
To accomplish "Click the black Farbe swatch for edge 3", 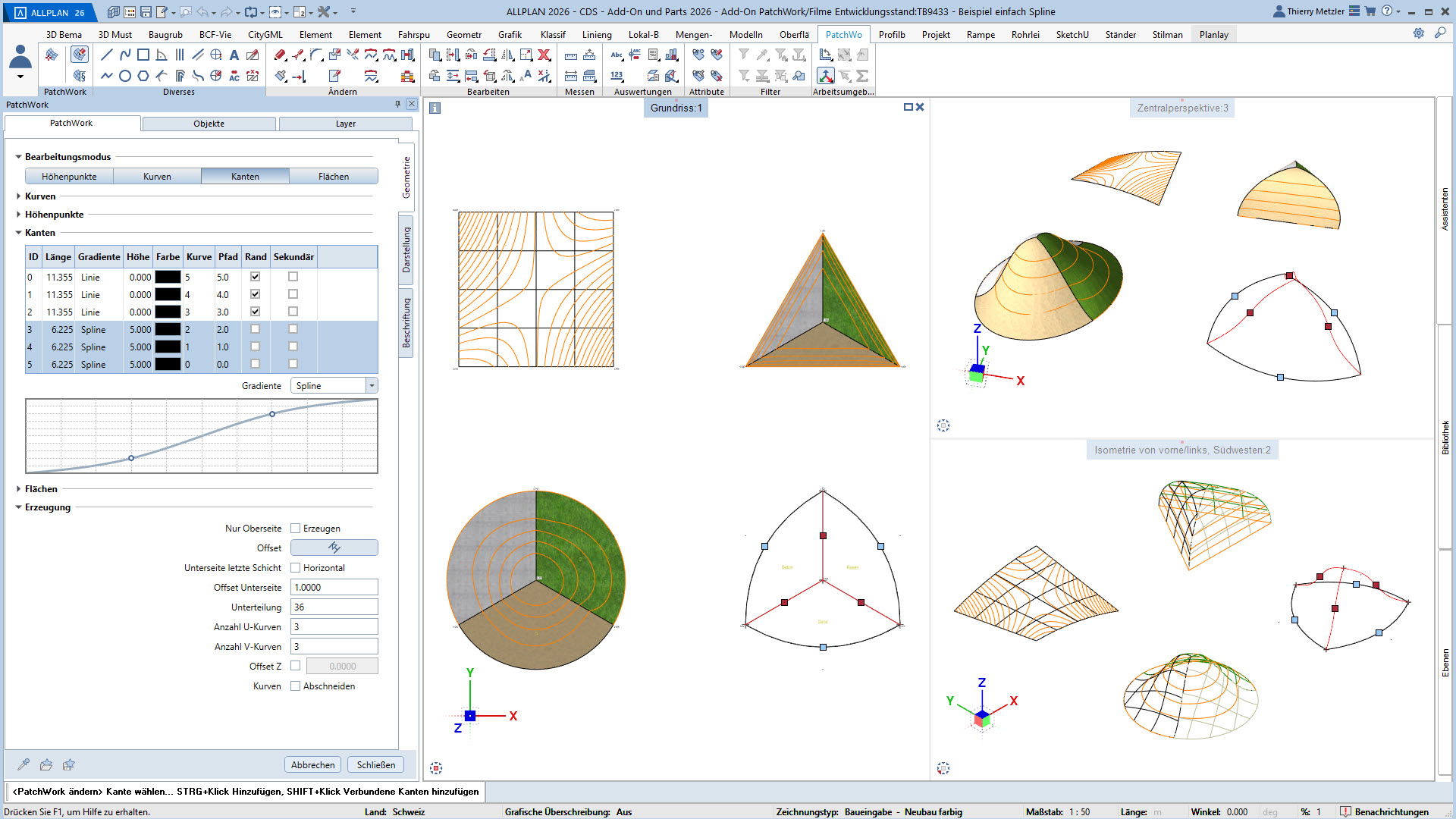I will click(x=168, y=330).
